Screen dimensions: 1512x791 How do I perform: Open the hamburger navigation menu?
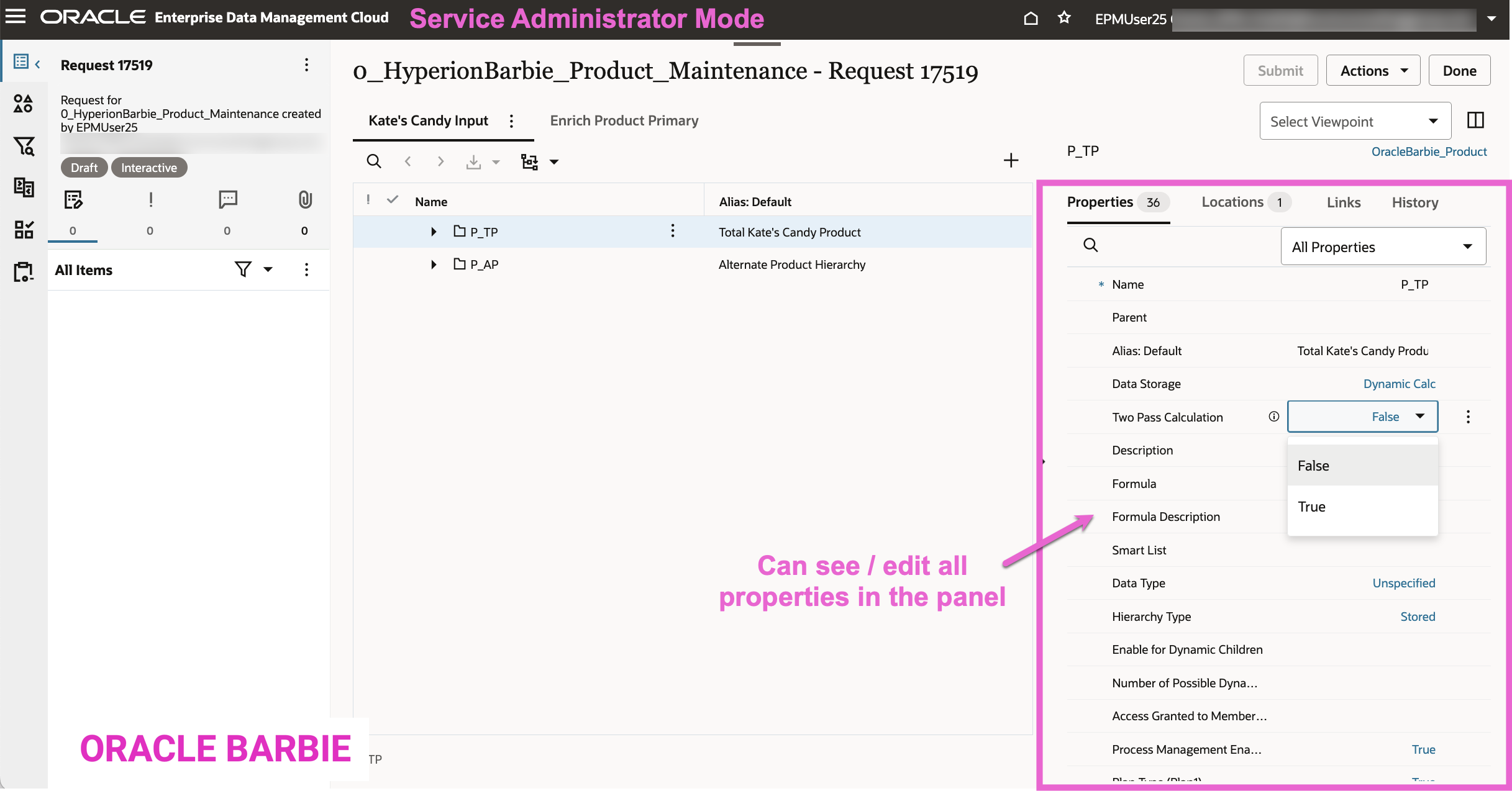(16, 17)
